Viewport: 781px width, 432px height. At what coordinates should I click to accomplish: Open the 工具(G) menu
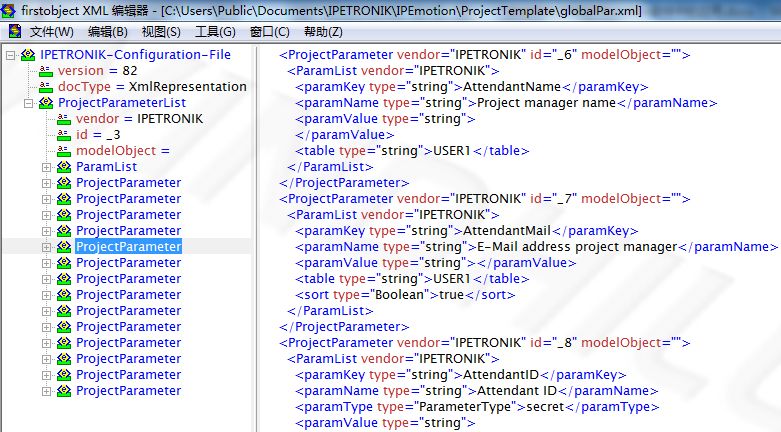pyautogui.click(x=215, y=32)
